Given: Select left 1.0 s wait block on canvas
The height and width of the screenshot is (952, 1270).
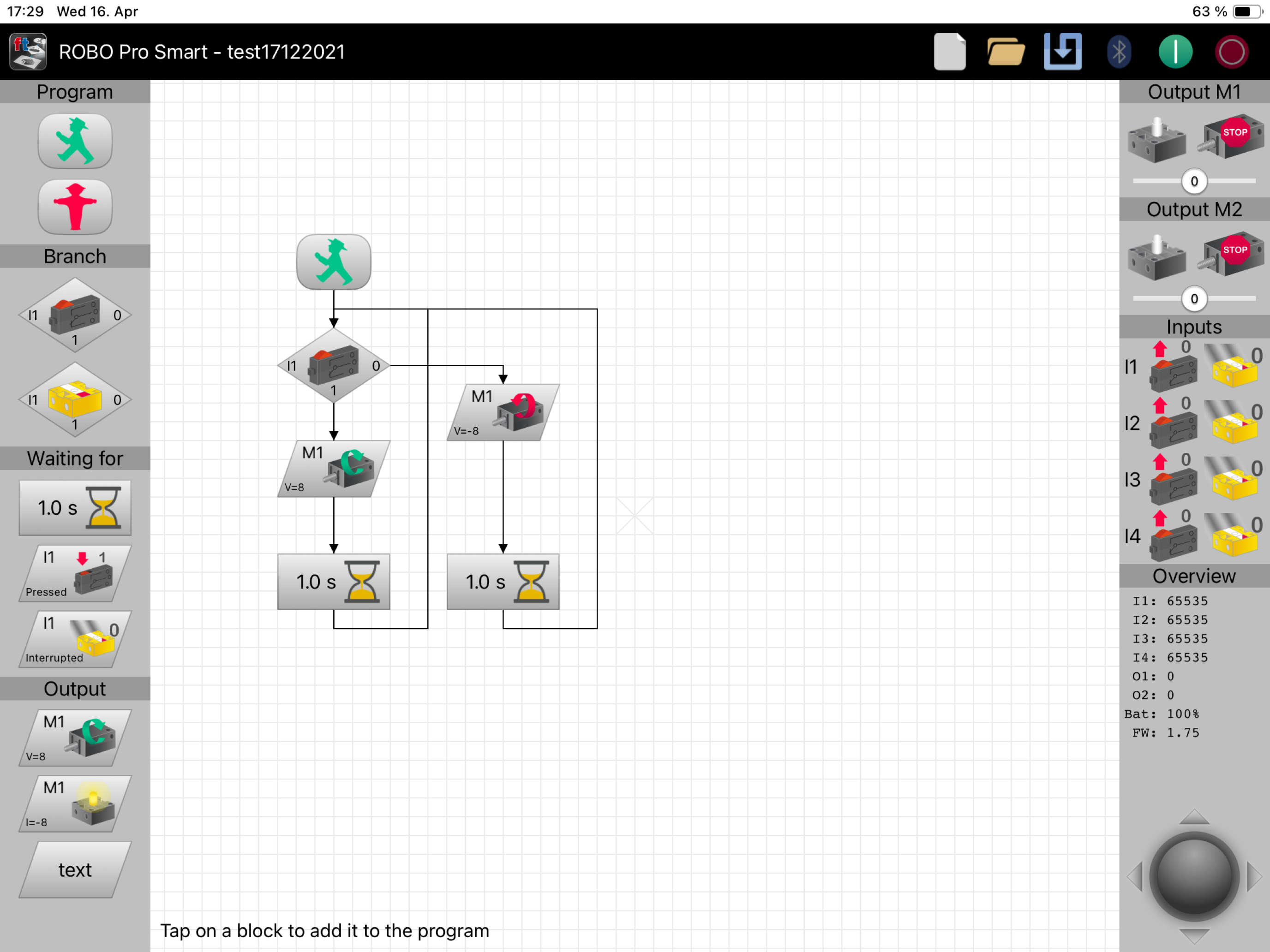Looking at the screenshot, I should (x=334, y=581).
